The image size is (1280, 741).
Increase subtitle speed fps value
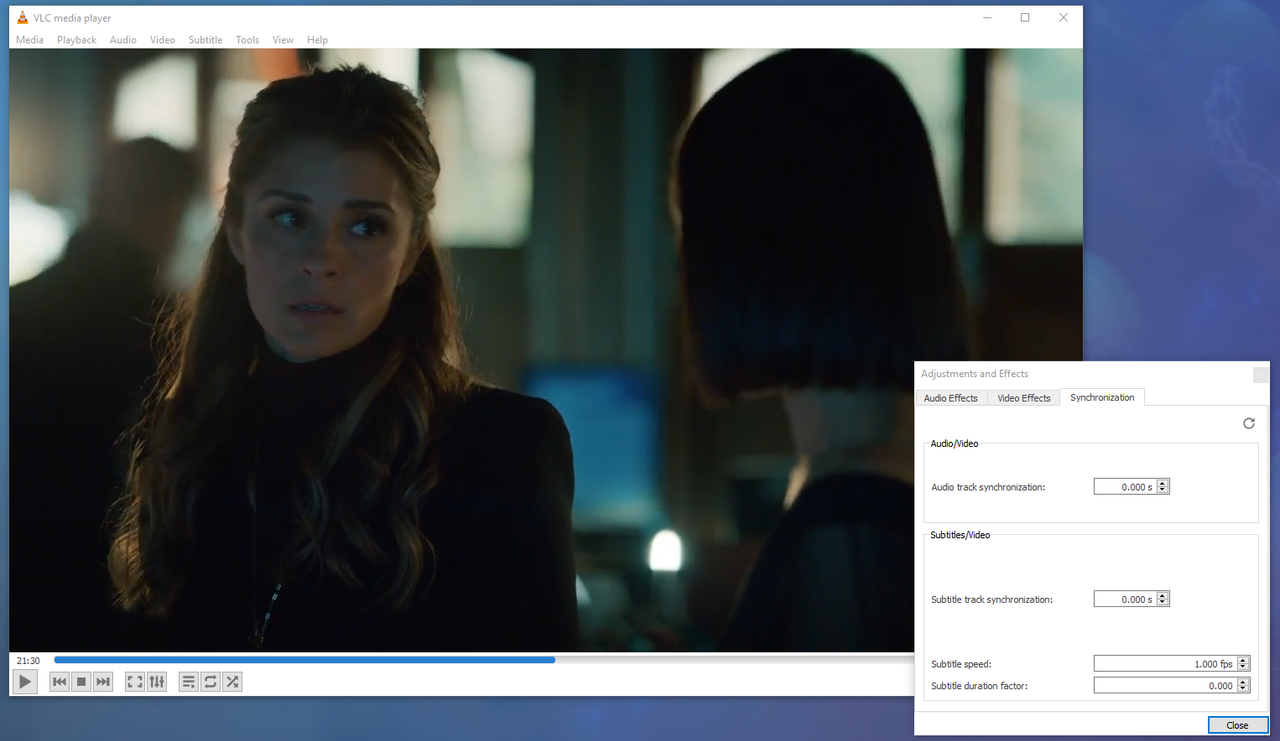pyautogui.click(x=1244, y=660)
